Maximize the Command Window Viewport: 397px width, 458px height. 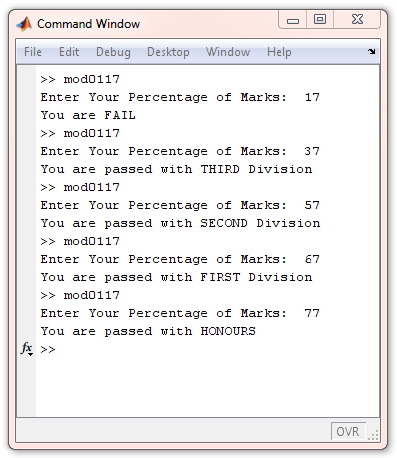click(320, 19)
